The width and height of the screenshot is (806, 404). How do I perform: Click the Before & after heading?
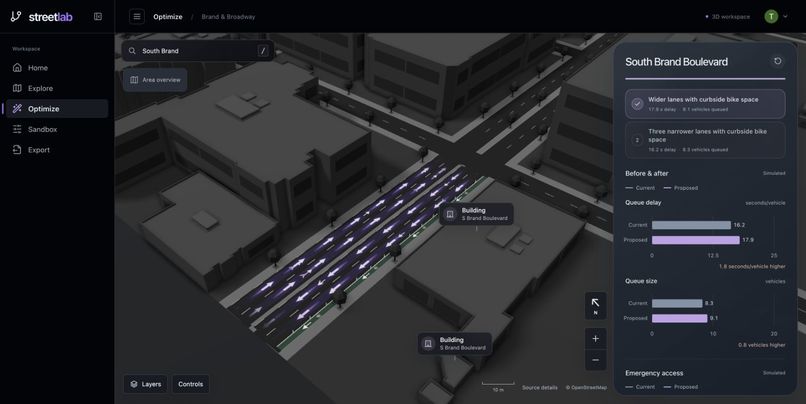[x=647, y=173]
